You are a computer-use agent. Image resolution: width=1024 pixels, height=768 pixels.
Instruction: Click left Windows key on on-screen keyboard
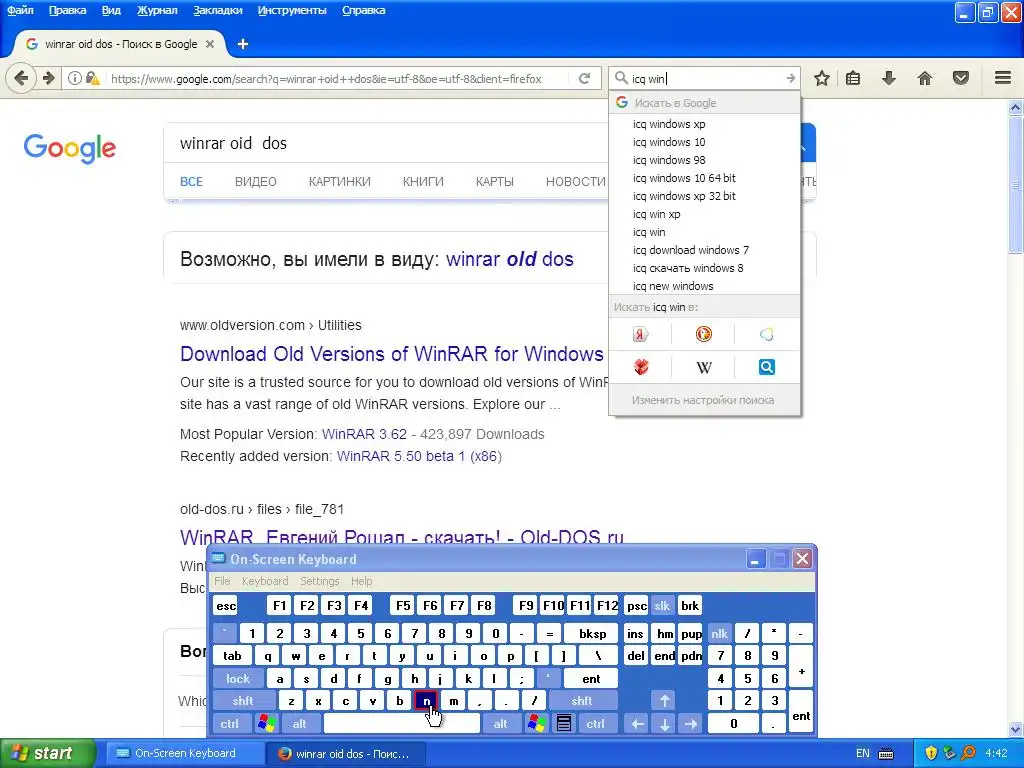click(x=266, y=724)
